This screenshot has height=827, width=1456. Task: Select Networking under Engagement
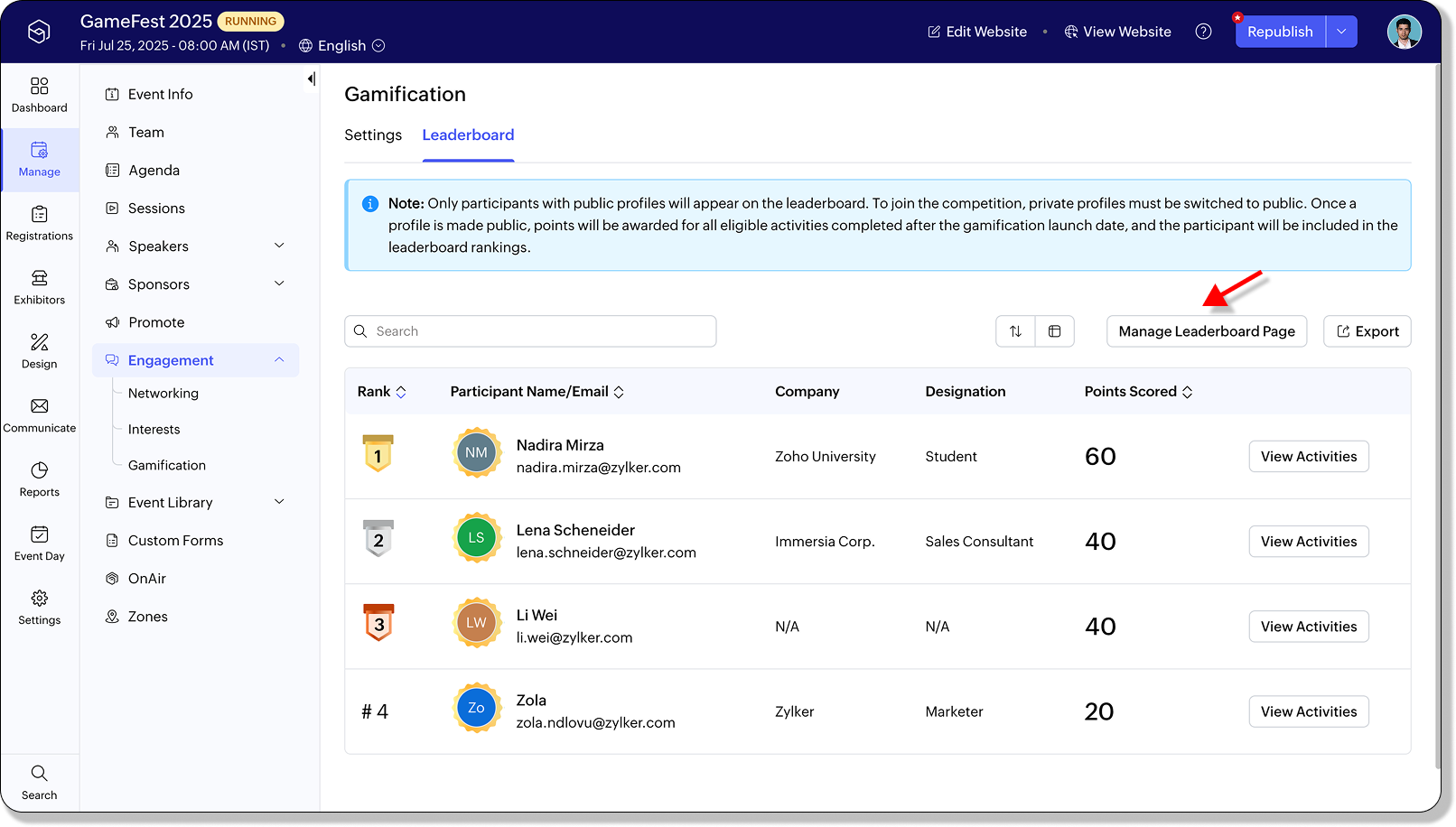tap(163, 394)
